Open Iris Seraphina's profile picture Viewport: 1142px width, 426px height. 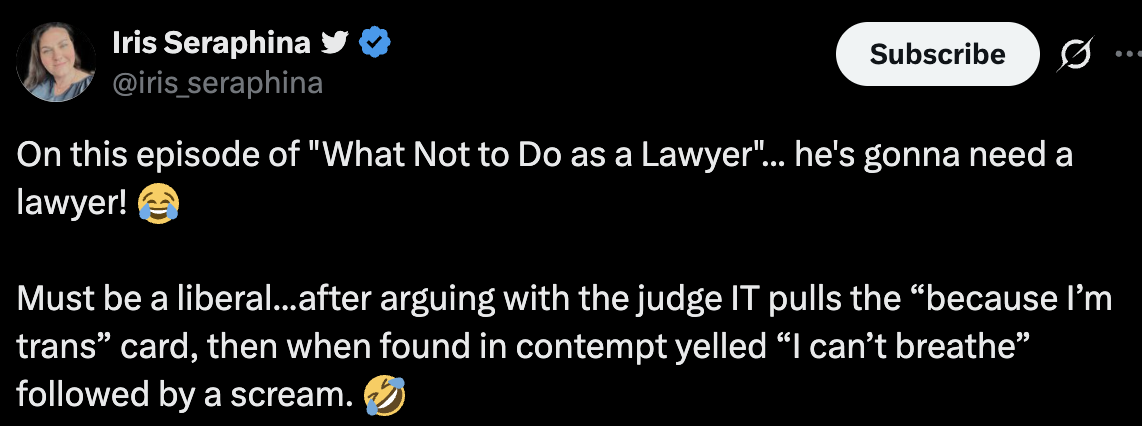point(57,63)
